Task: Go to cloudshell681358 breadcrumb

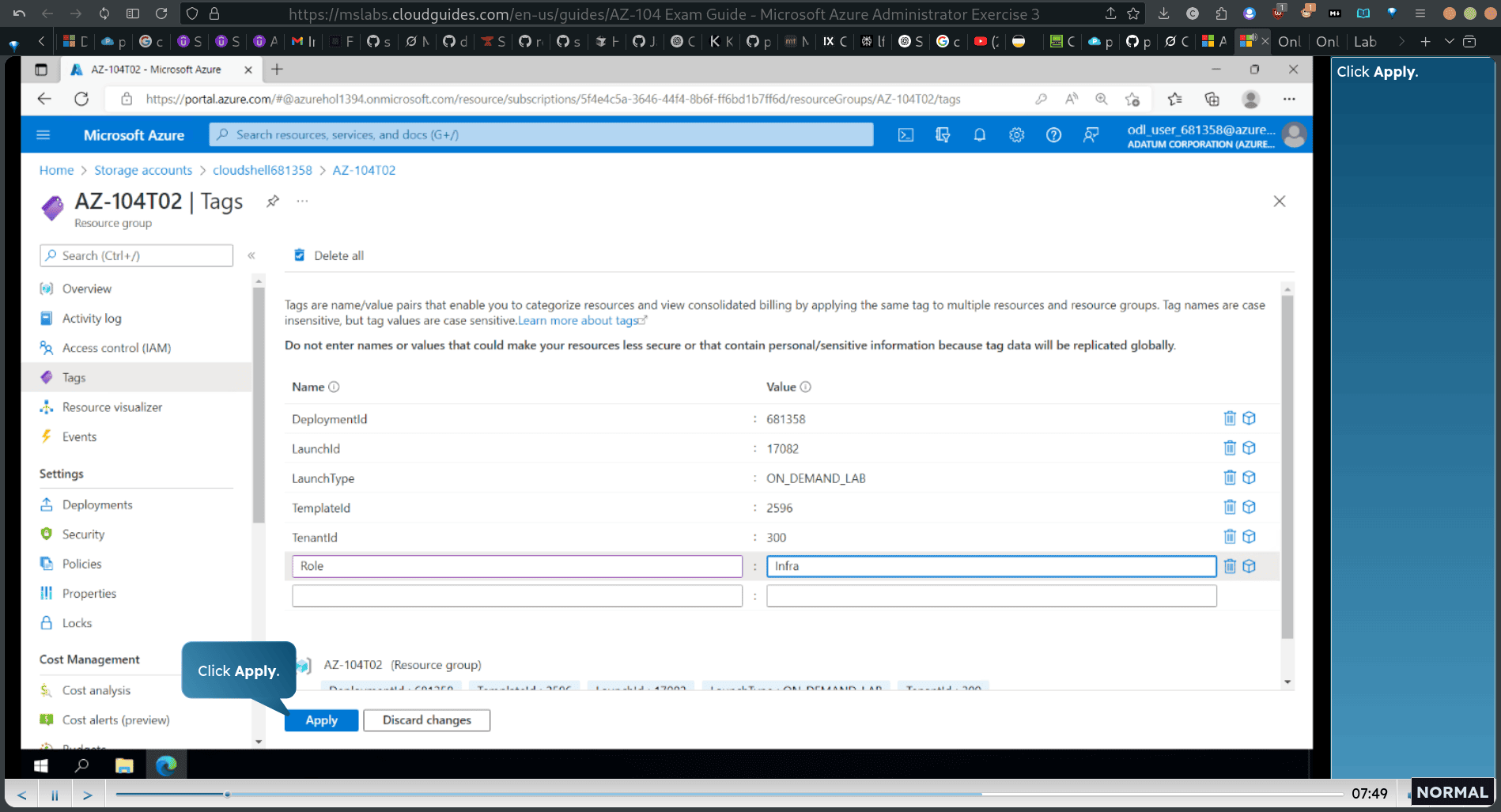Action: coord(263,170)
